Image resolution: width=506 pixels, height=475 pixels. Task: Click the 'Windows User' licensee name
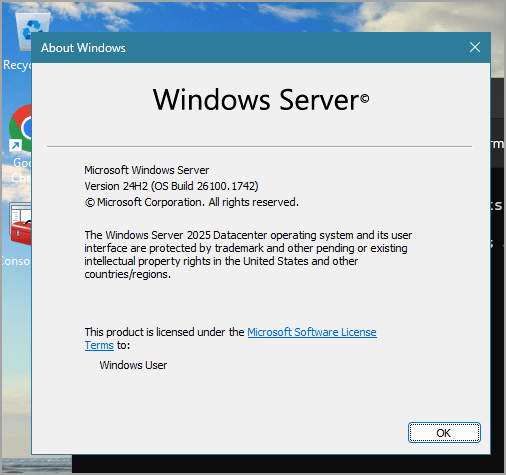133,365
